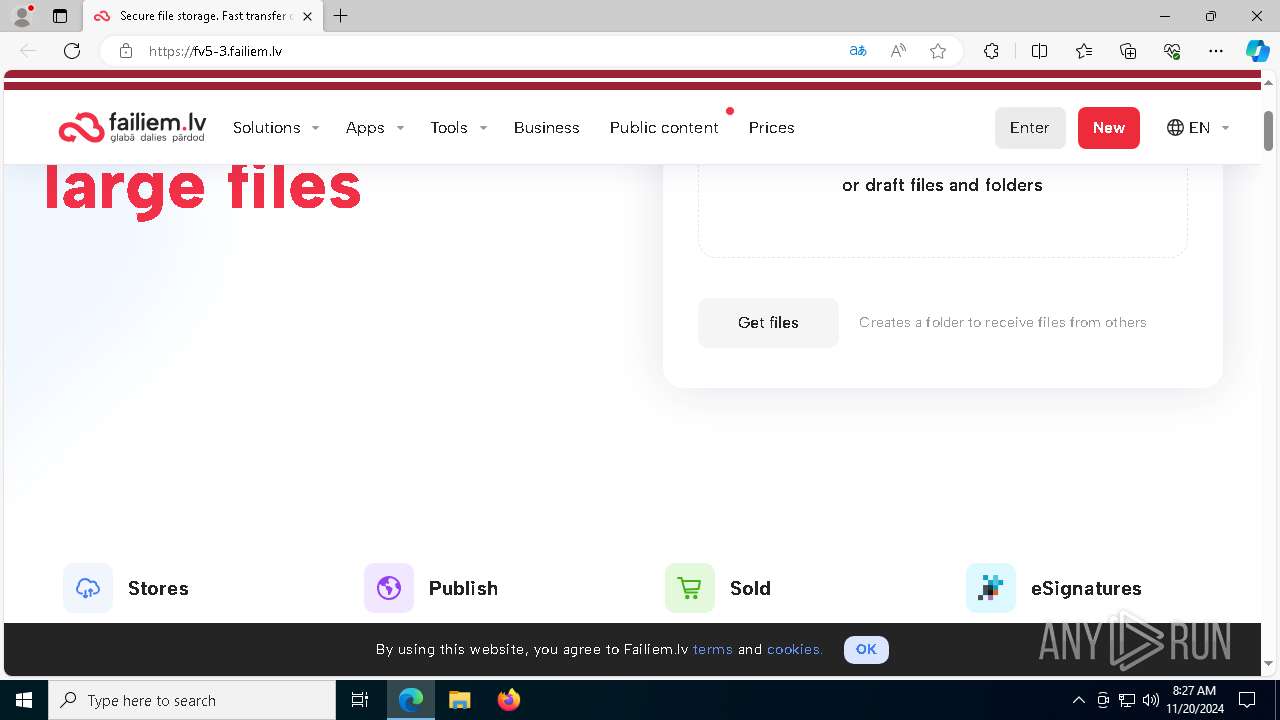The height and width of the screenshot is (720, 1280).
Task: Open the volume control in the tray
Action: pos(1150,700)
